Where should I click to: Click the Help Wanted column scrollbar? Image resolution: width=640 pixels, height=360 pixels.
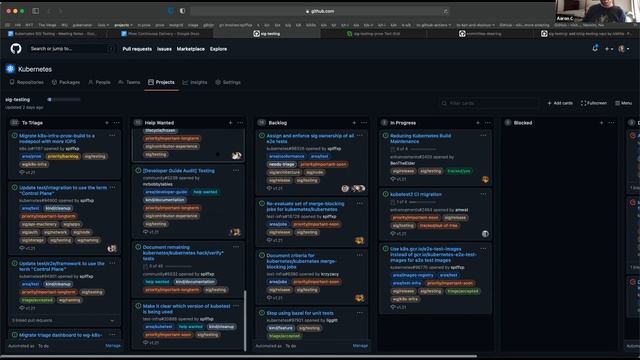tap(245, 320)
